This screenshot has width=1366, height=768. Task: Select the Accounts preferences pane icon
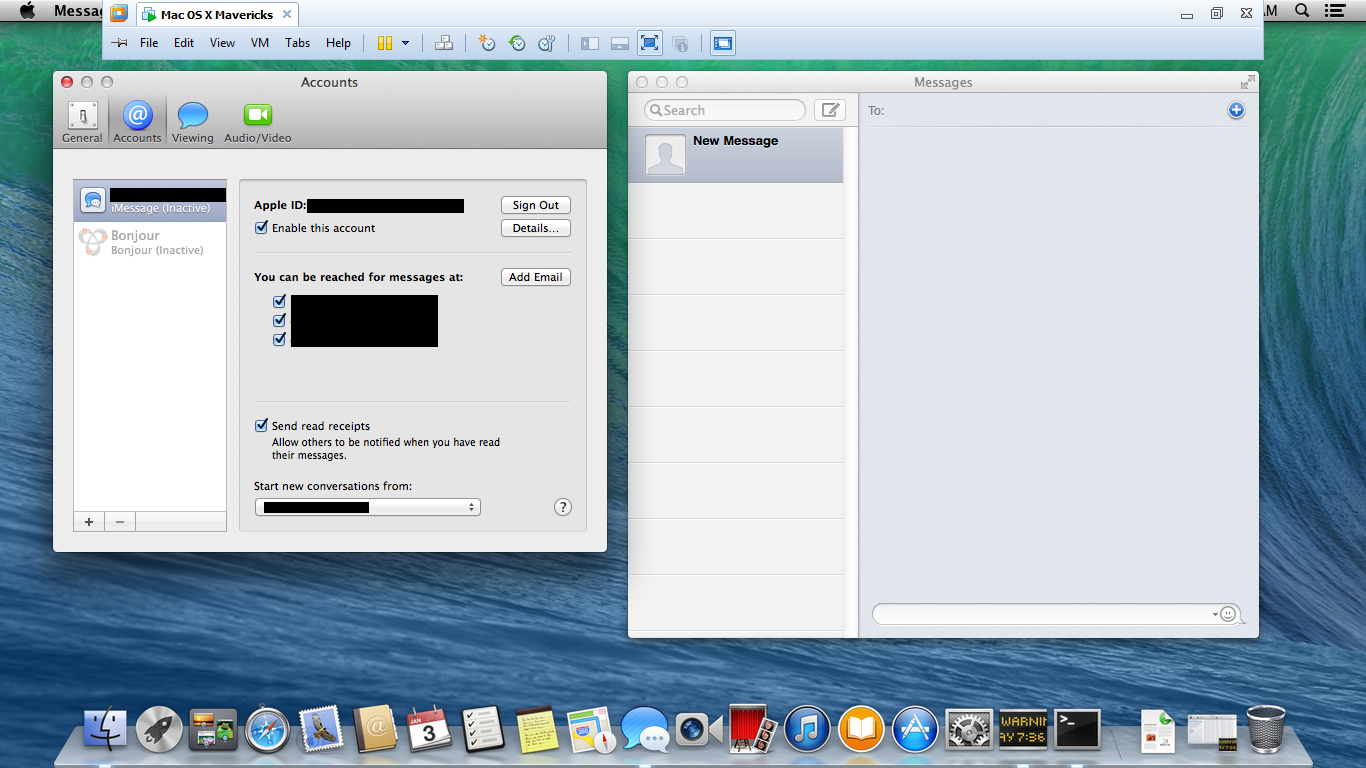[137, 122]
